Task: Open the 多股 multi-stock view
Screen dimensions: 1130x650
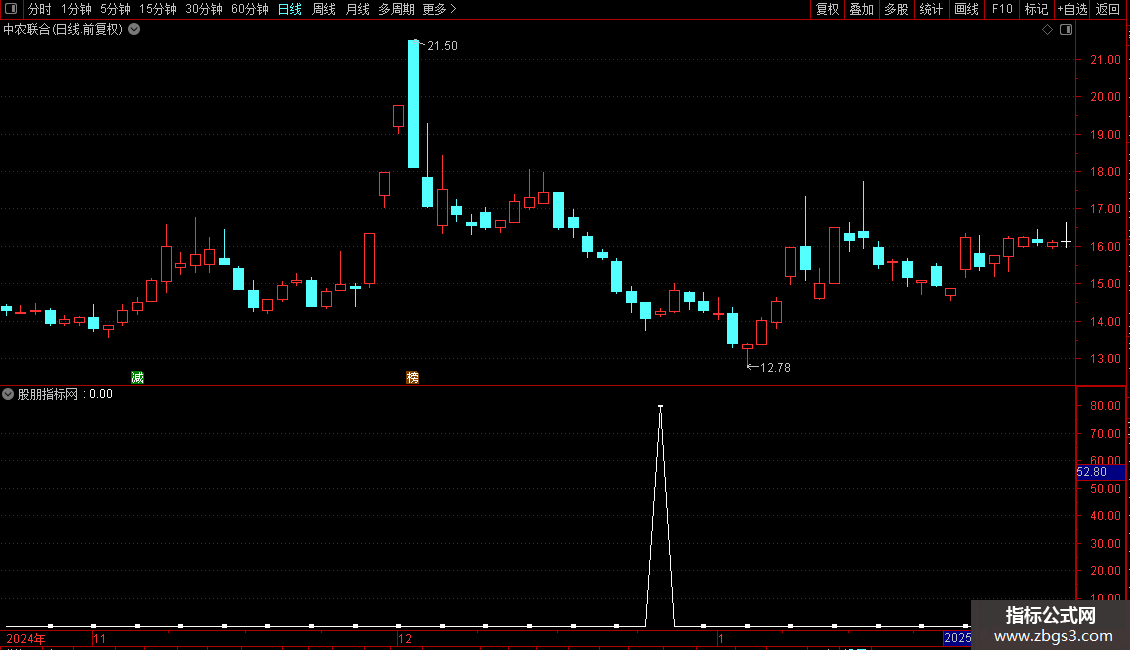Action: click(896, 9)
